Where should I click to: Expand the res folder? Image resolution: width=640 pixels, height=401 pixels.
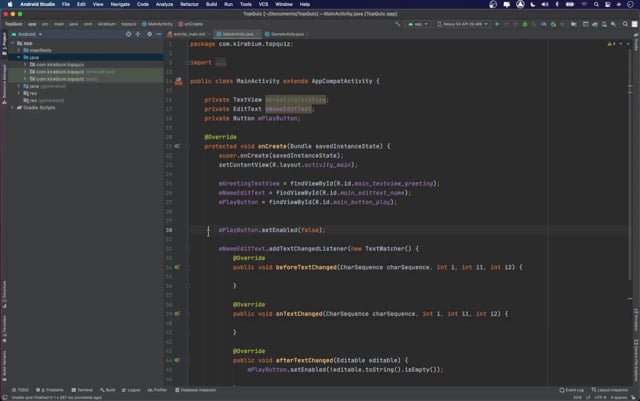coord(19,93)
